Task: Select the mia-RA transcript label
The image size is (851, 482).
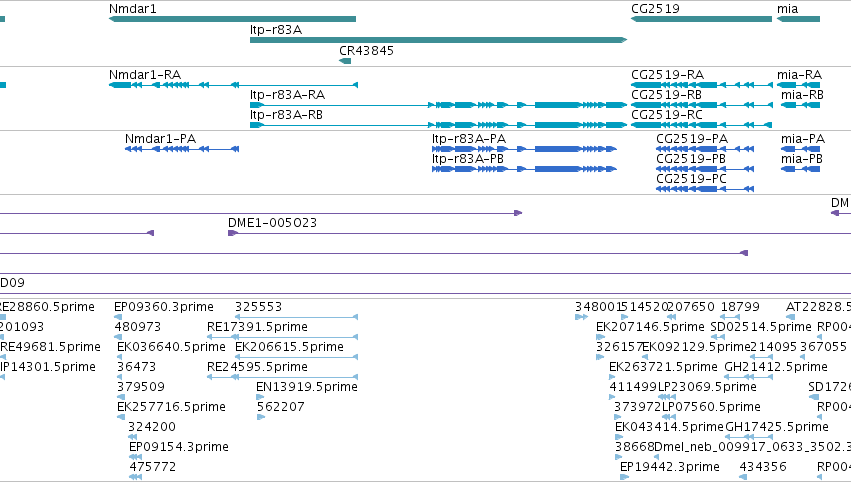Action: pos(799,74)
